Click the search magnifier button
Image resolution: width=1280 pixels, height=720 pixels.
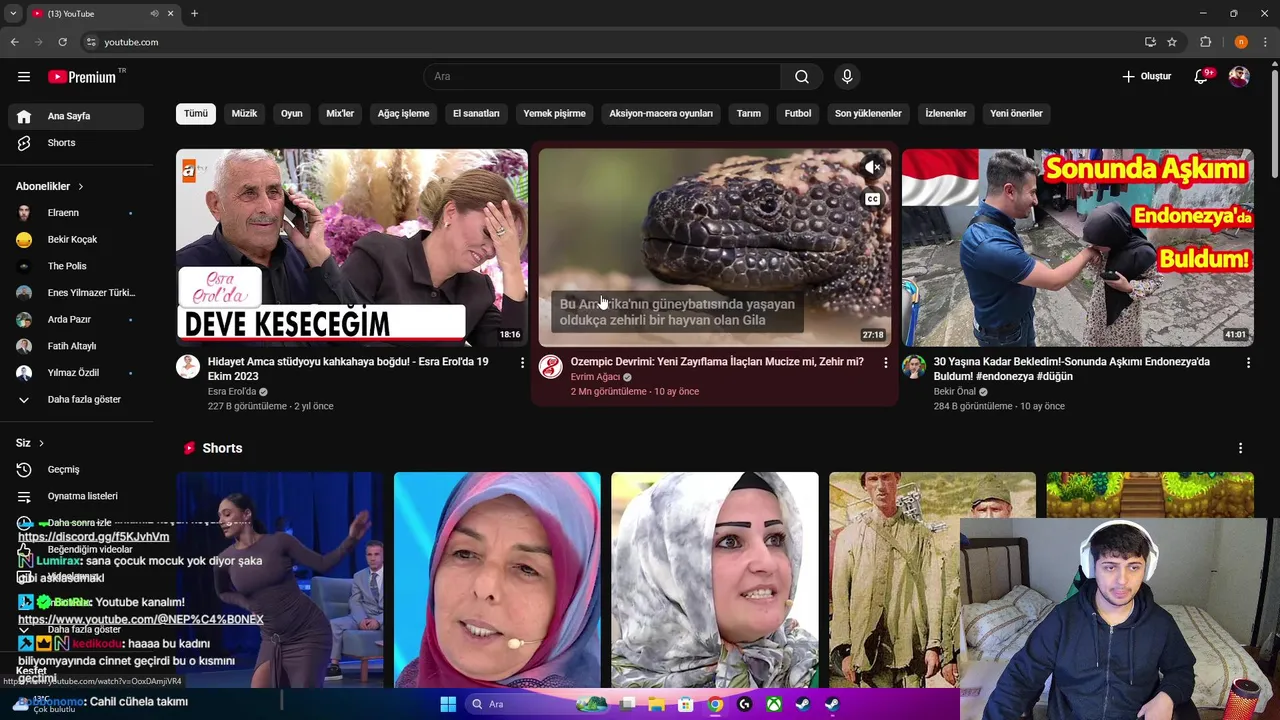(802, 77)
